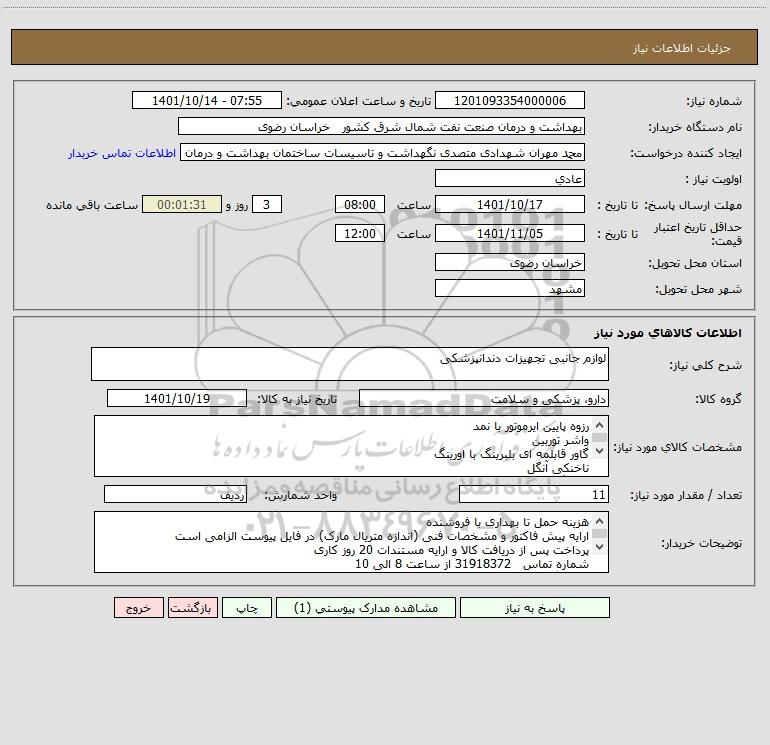Image resolution: width=770 pixels, height=745 pixels.
Task: Click delivery province field 'خراسان رضوی'
Action: point(510,263)
